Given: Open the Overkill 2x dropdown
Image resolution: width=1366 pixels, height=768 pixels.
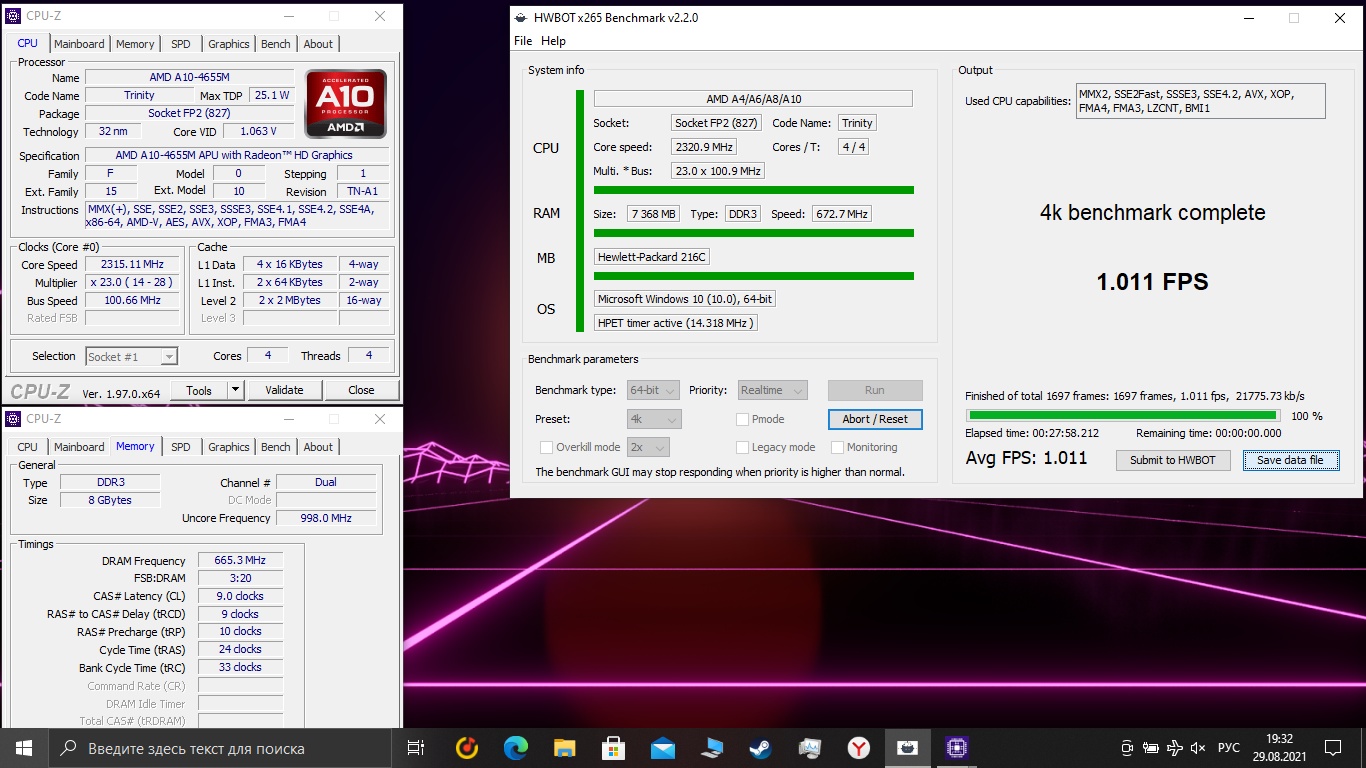Looking at the screenshot, I should click(x=648, y=447).
